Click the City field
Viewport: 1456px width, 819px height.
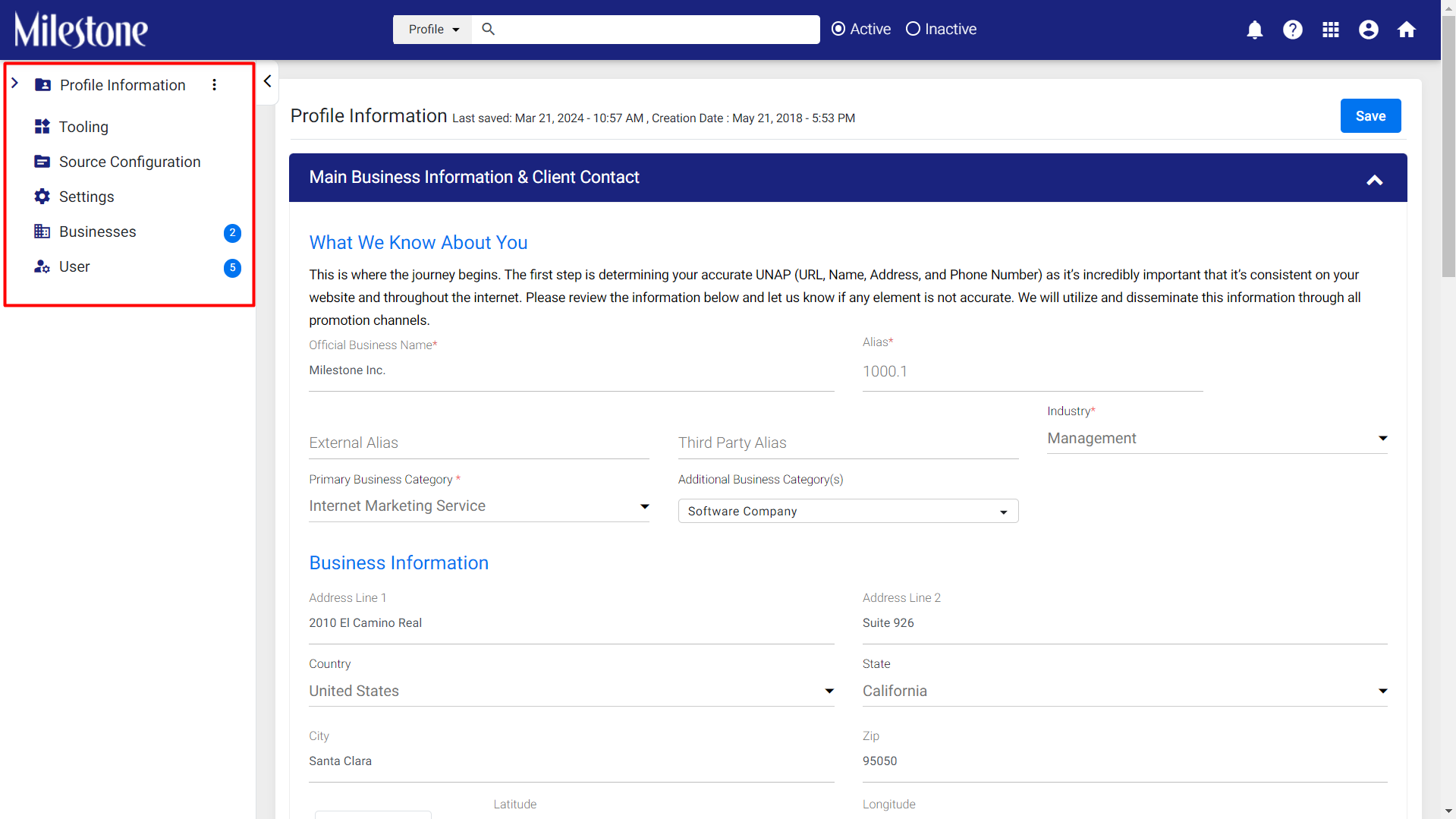571,761
